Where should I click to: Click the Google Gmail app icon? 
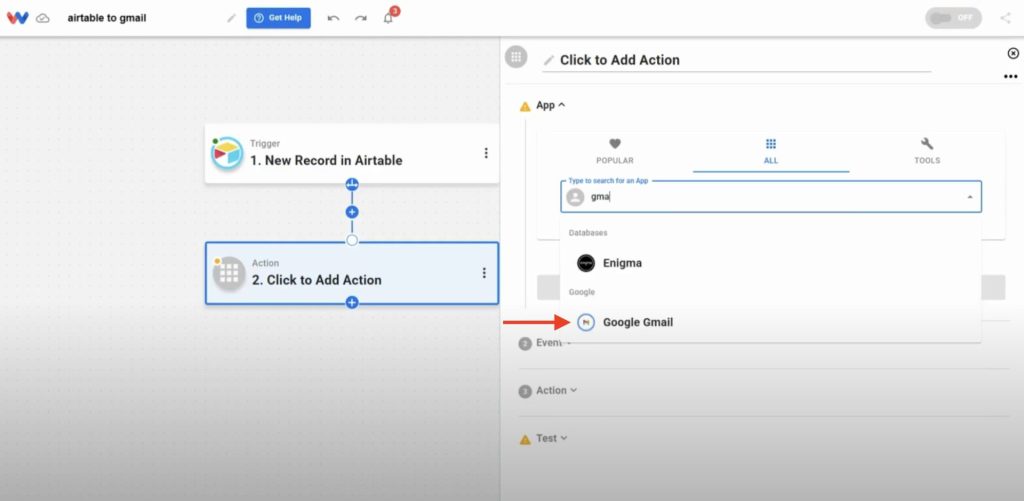point(586,322)
